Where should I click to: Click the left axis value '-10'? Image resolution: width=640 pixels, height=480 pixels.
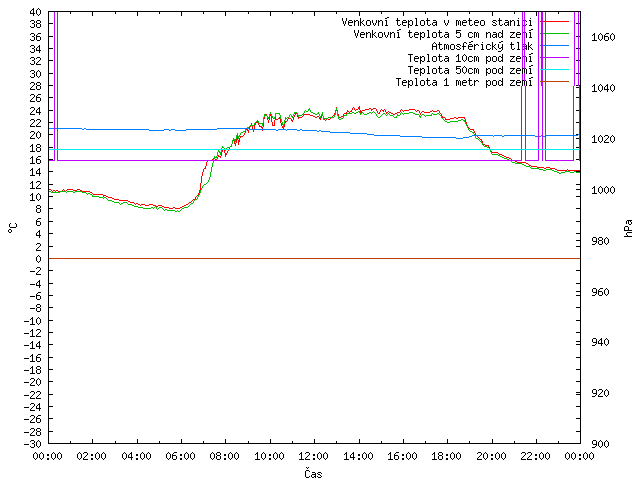tap(33, 320)
